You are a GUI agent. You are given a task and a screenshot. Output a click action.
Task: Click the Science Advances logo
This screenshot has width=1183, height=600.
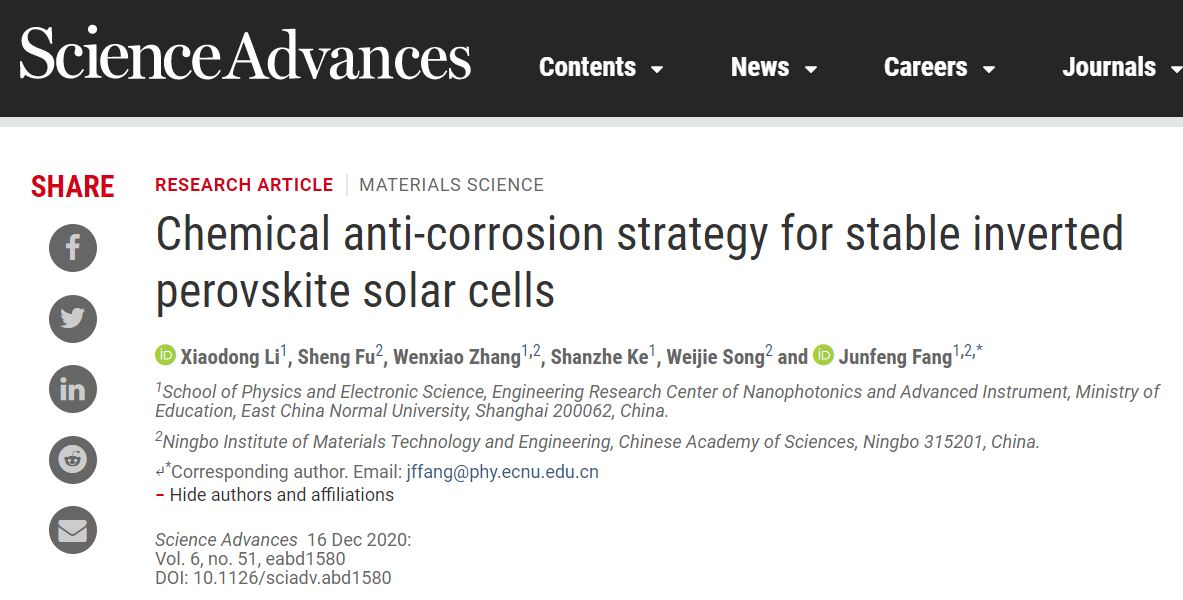pyautogui.click(x=245, y=56)
